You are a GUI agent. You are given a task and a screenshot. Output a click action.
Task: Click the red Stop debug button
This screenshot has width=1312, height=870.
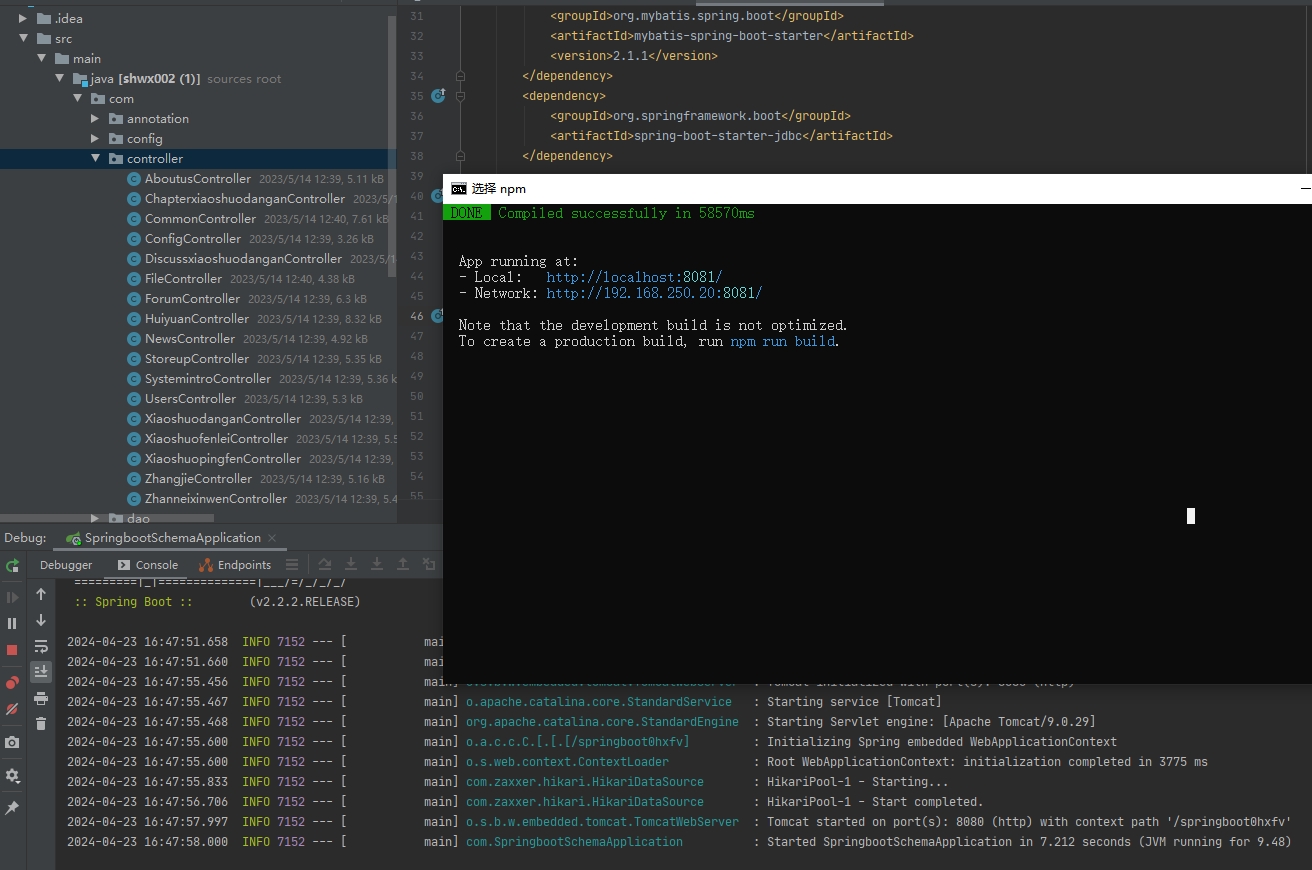(12, 649)
